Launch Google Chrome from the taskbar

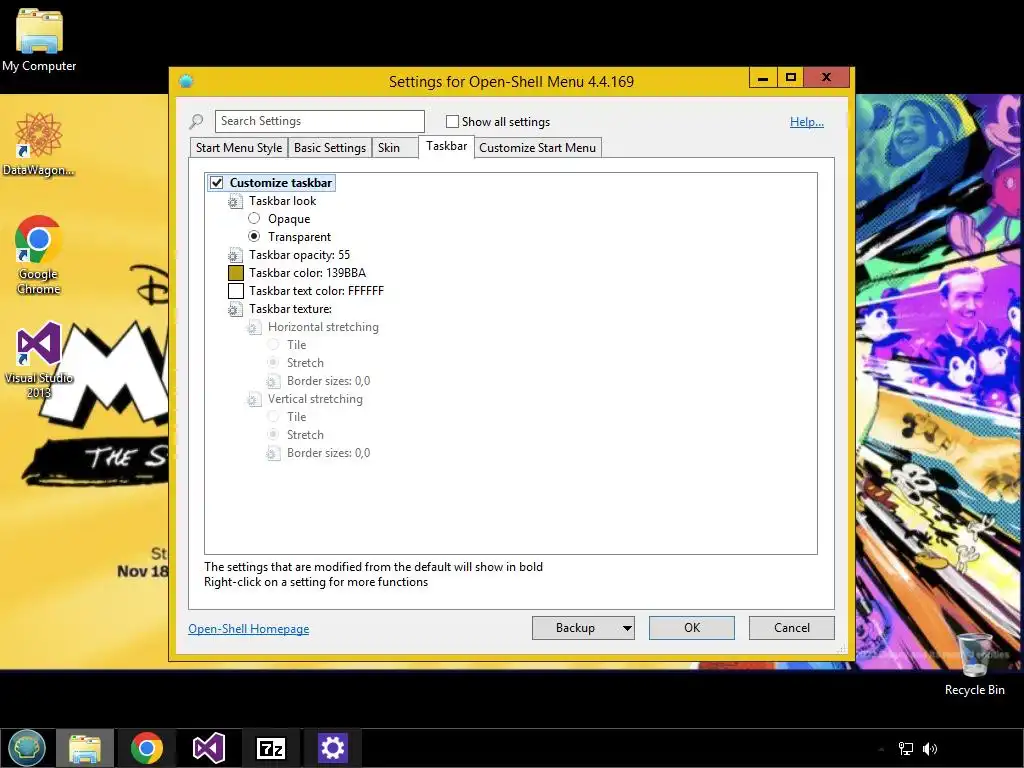(x=147, y=748)
